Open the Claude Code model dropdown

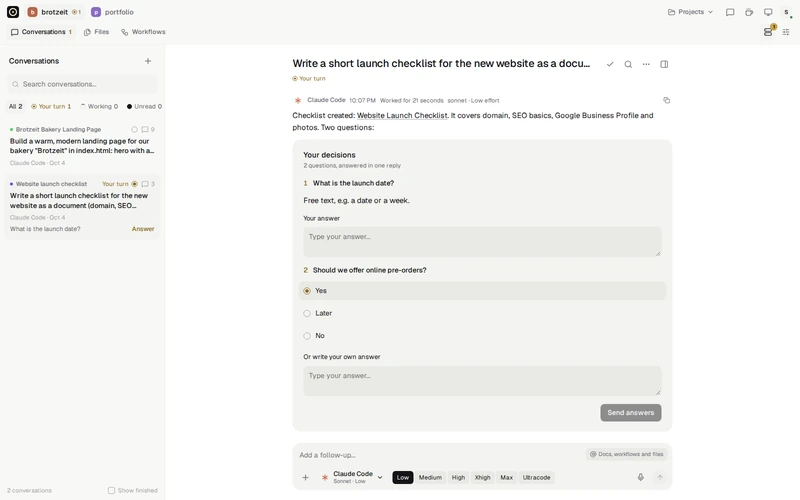pos(353,478)
